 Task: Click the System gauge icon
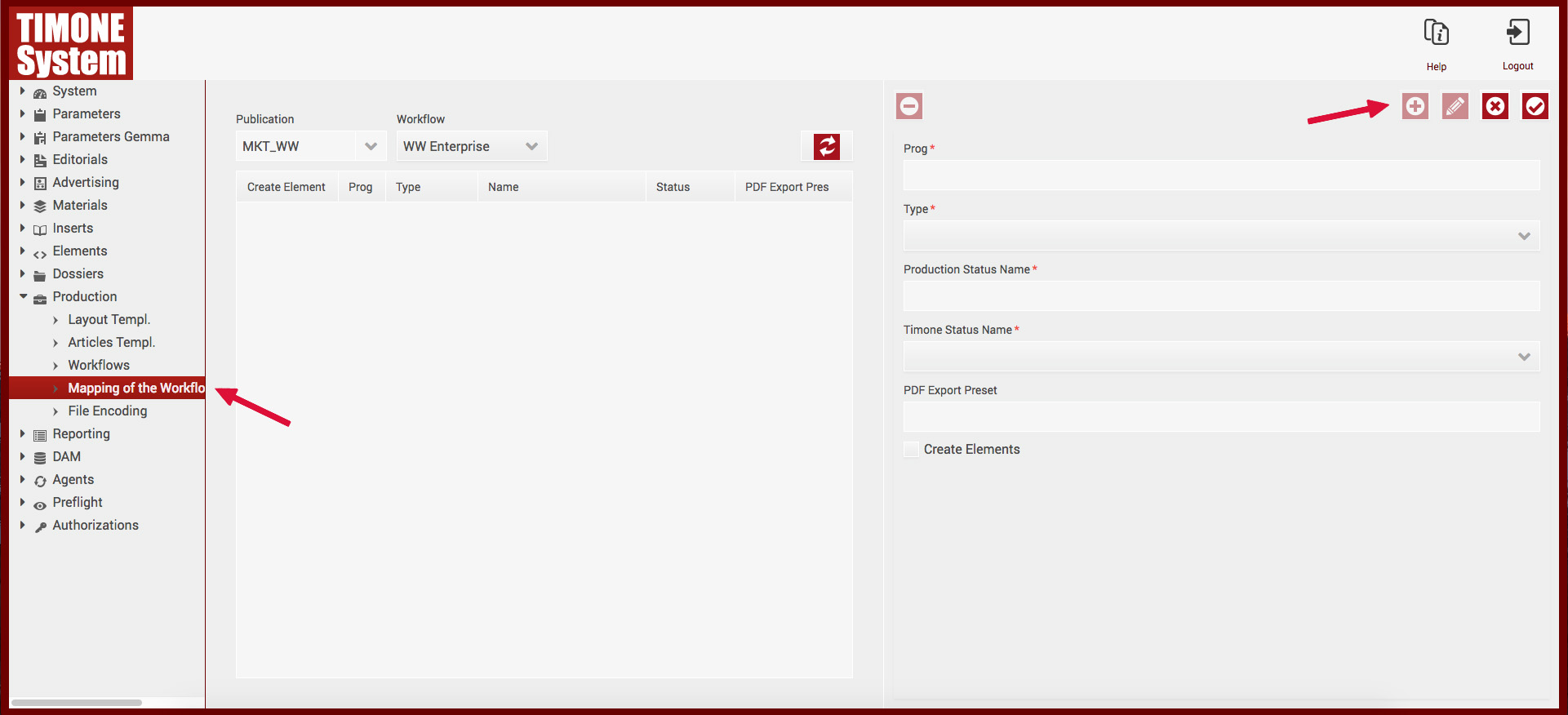click(40, 92)
